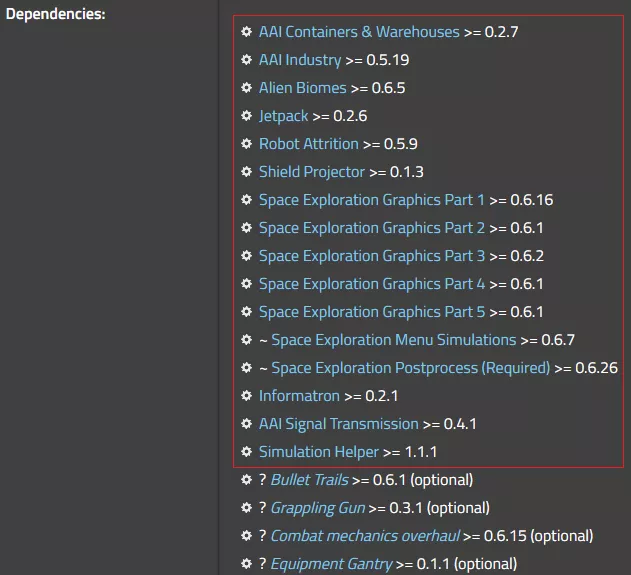The image size is (631, 575).
Task: Open the Simulation Helper mod link
Action: 319,452
